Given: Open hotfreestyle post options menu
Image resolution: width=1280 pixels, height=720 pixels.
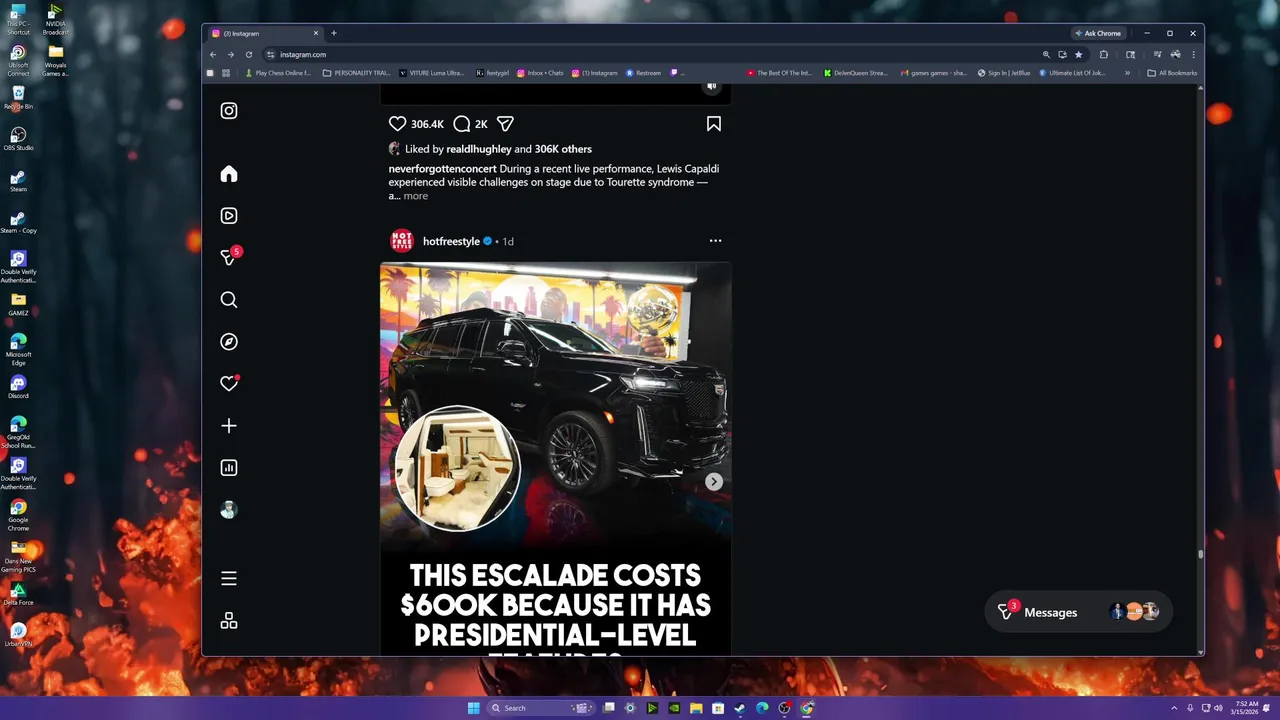Looking at the screenshot, I should point(715,241).
